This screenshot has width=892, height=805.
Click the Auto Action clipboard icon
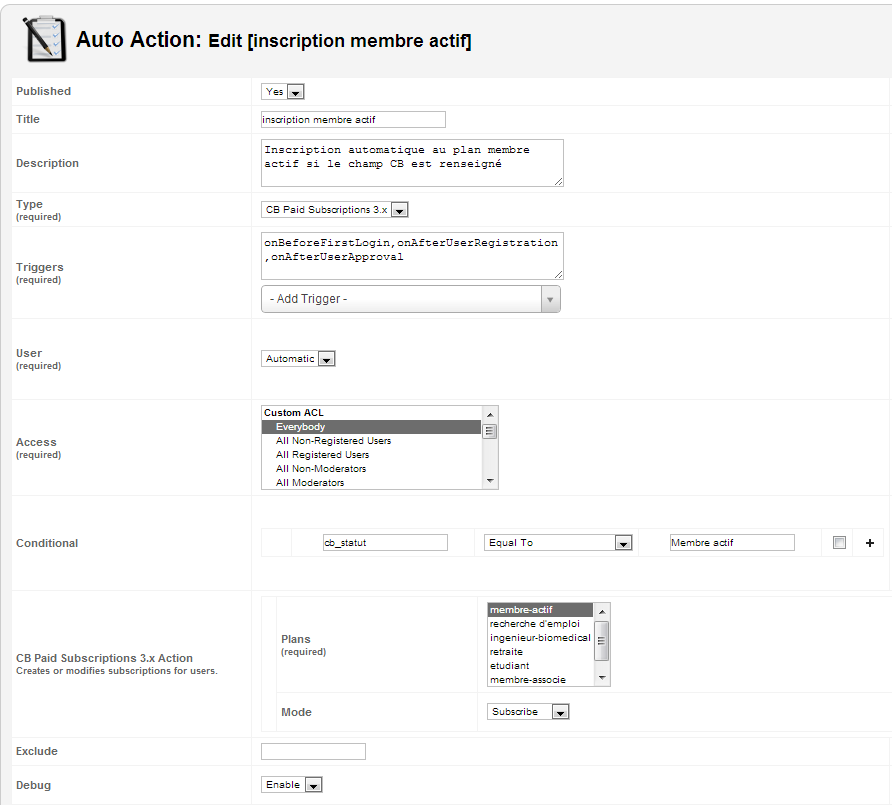tap(44, 39)
